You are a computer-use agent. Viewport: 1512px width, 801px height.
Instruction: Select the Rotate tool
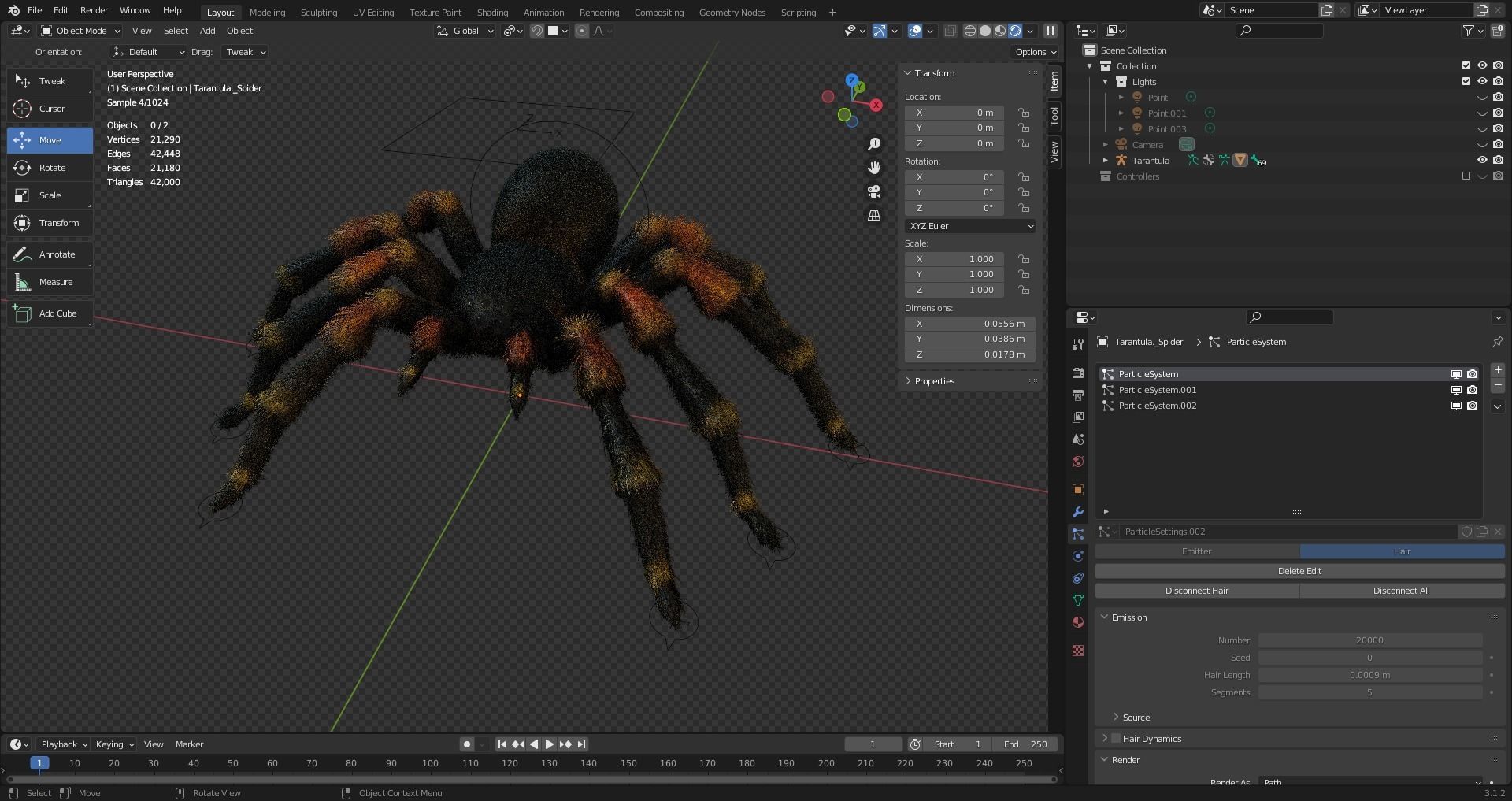50,168
